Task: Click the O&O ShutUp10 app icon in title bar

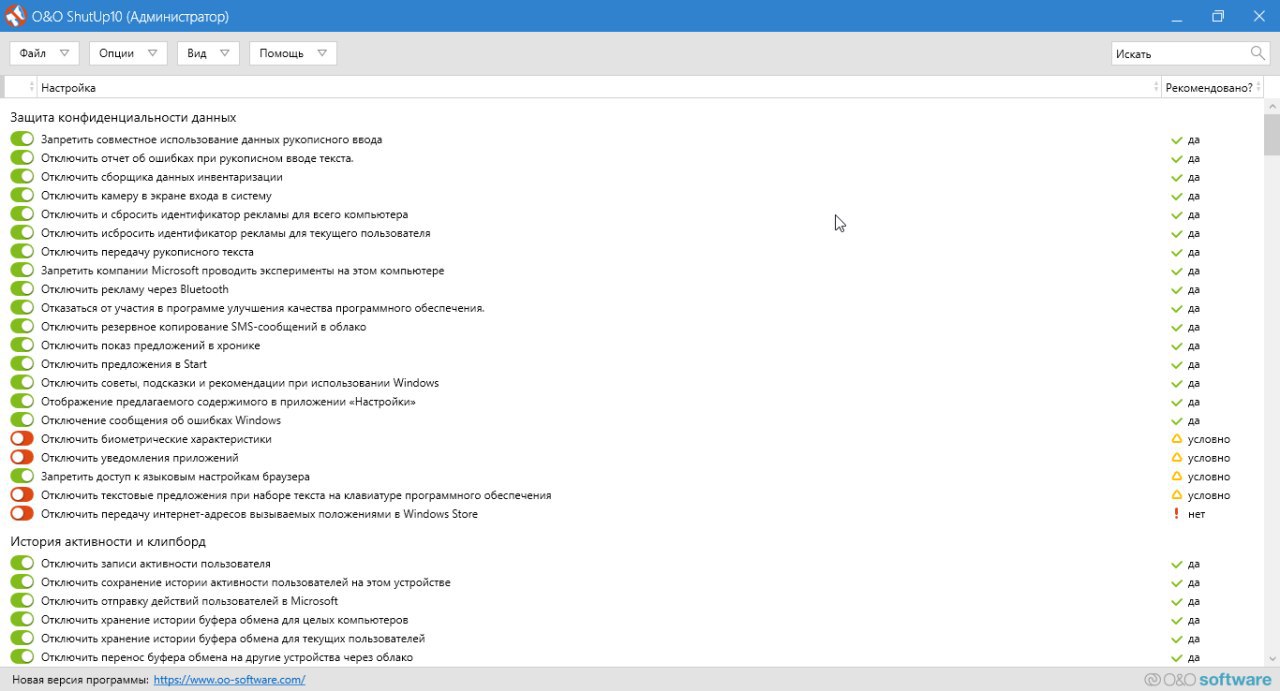Action: click(15, 16)
